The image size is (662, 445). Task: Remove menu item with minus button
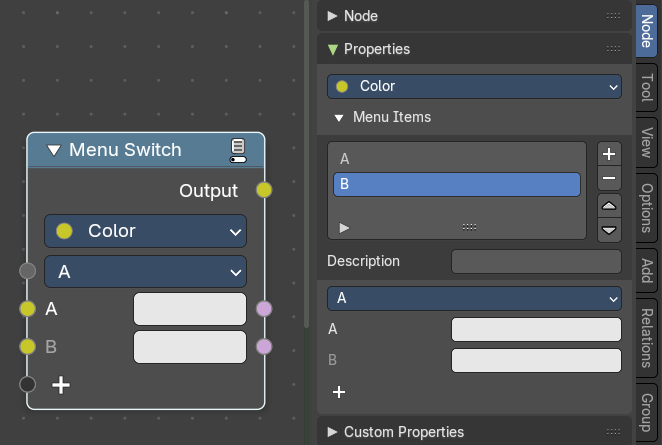click(x=609, y=178)
